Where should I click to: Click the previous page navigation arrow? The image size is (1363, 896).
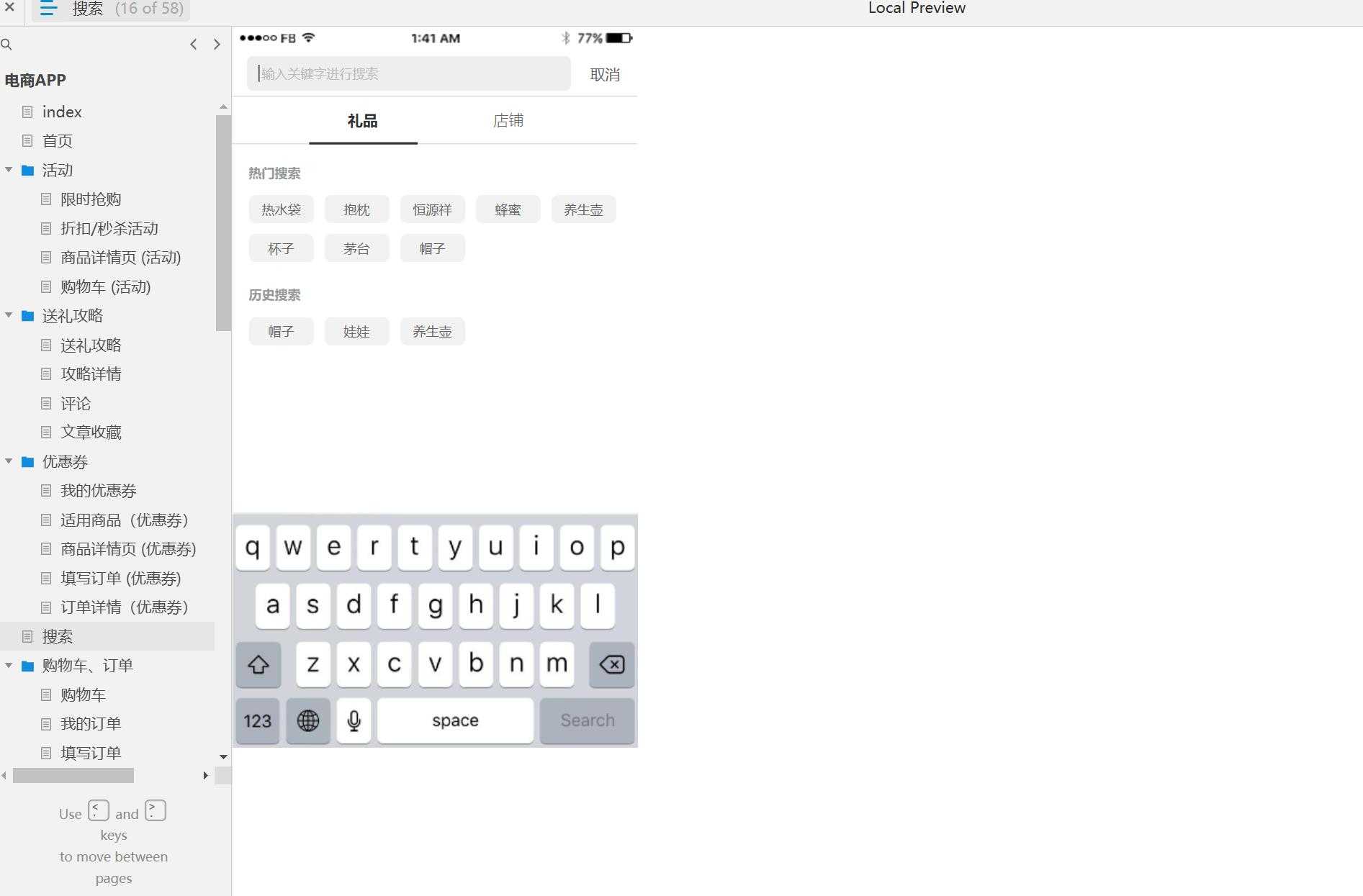point(193,44)
